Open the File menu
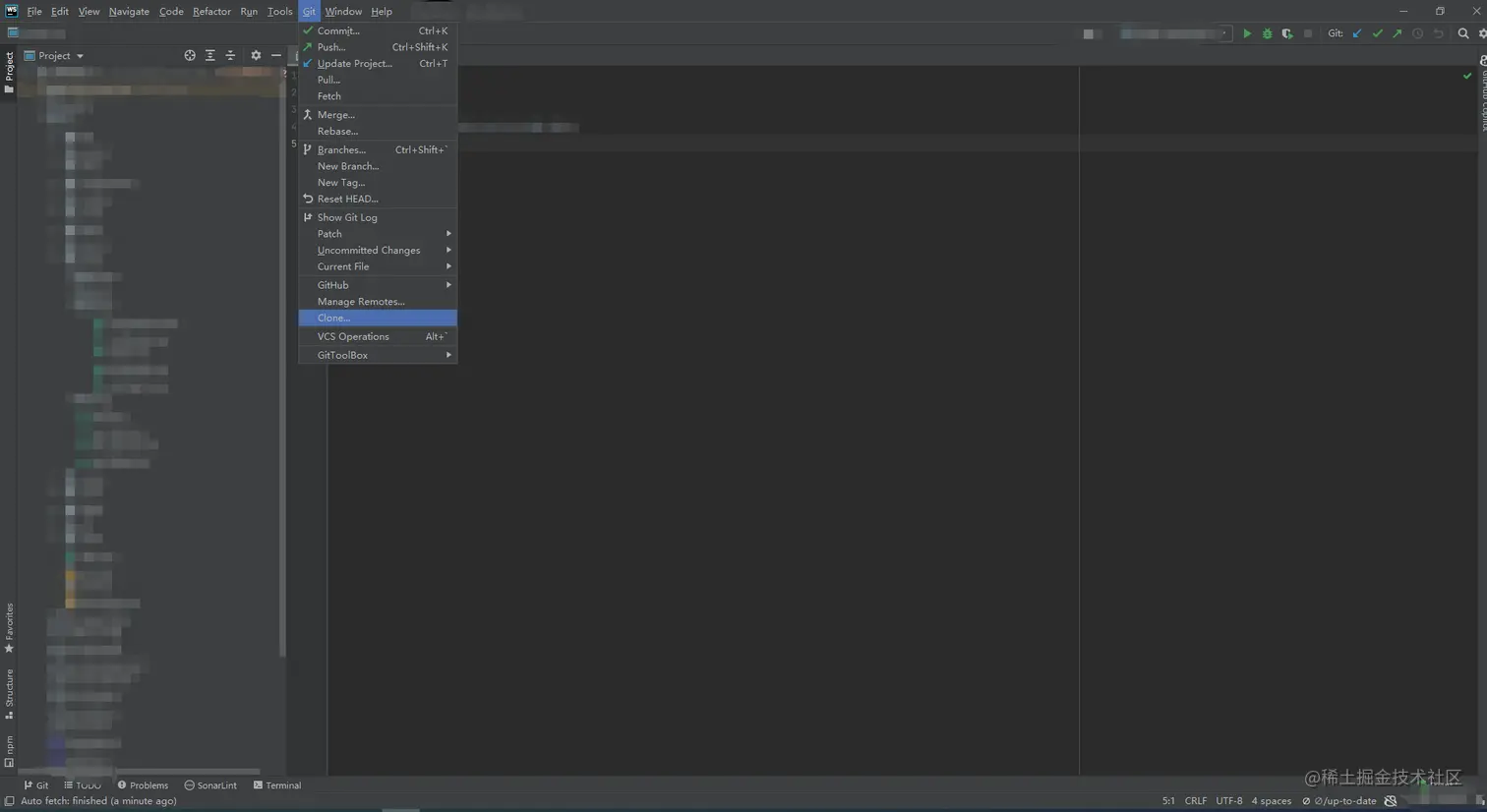This screenshot has height=812, width=1487. point(34,11)
